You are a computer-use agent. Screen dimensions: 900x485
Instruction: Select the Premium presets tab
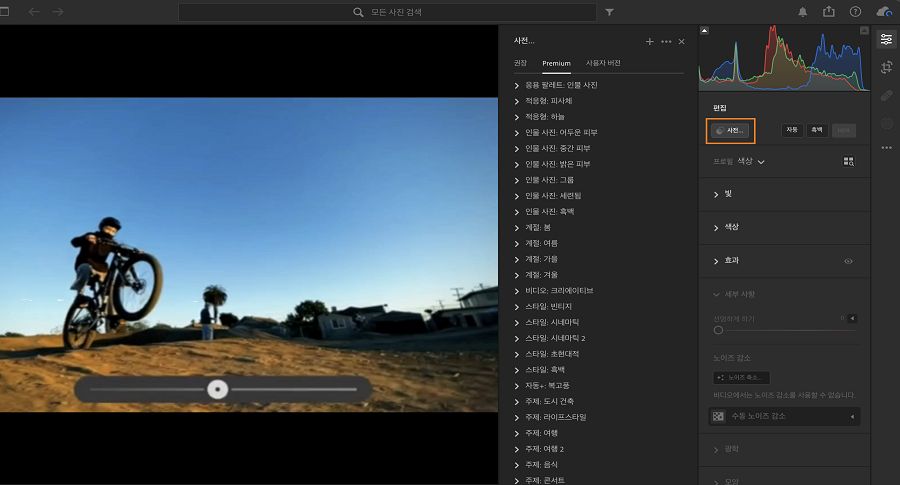click(x=556, y=63)
